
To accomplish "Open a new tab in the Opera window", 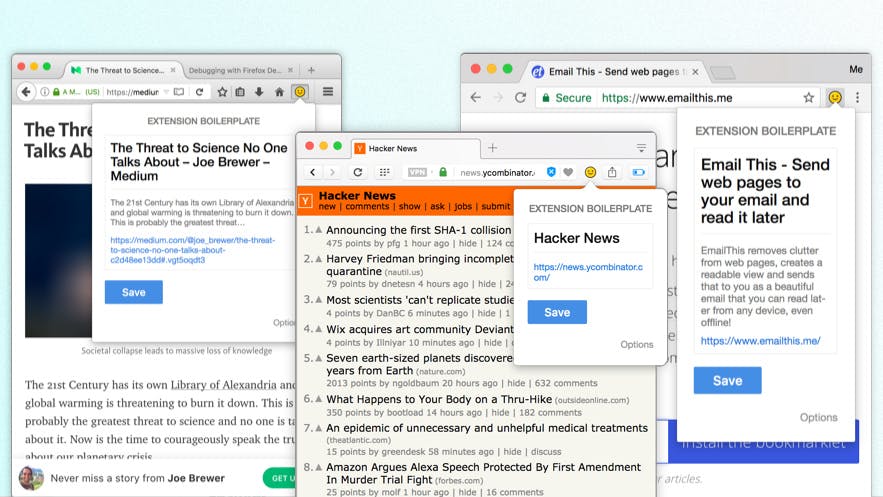I will coord(493,148).
